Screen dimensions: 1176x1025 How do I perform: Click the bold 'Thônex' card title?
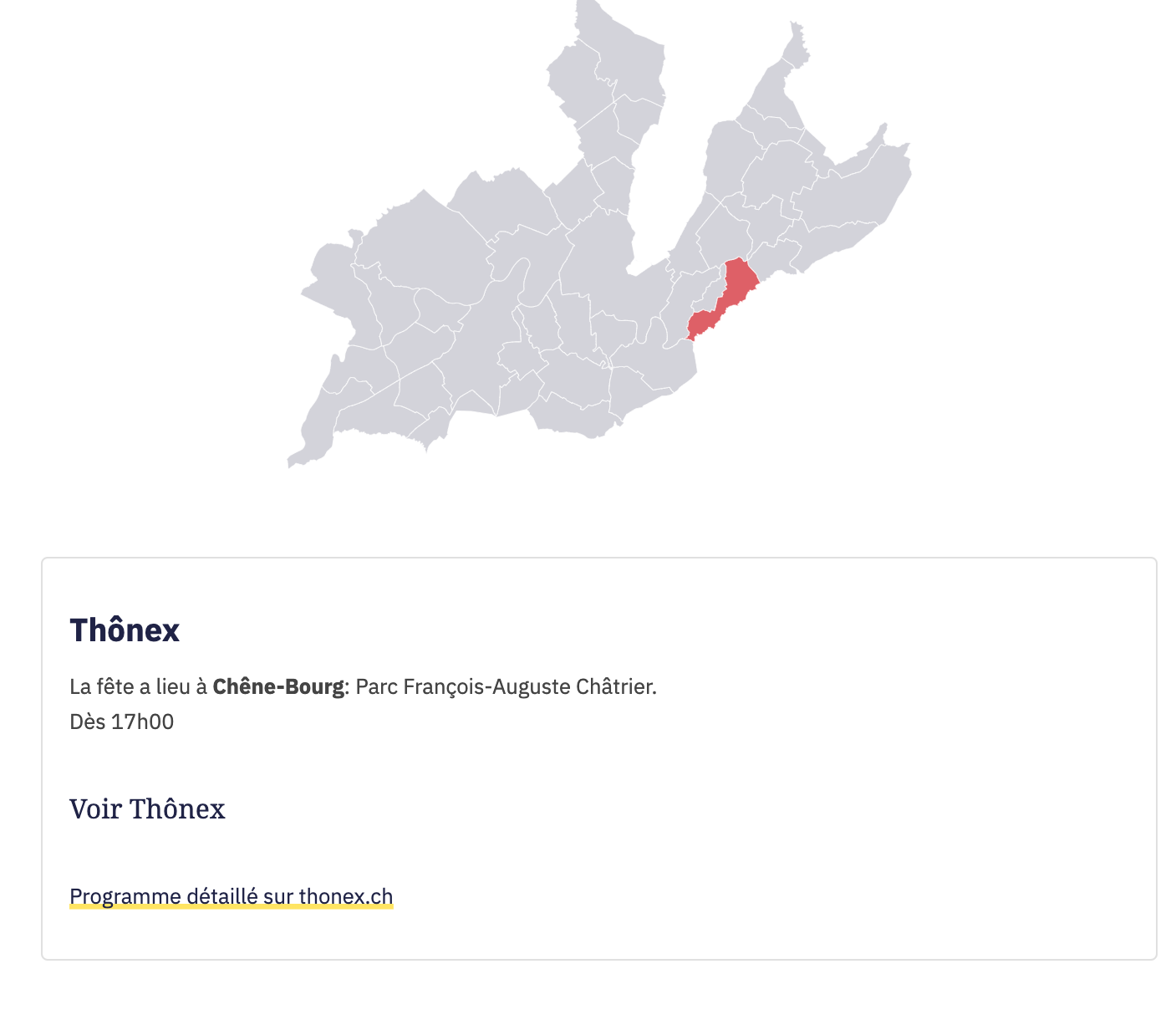(125, 630)
